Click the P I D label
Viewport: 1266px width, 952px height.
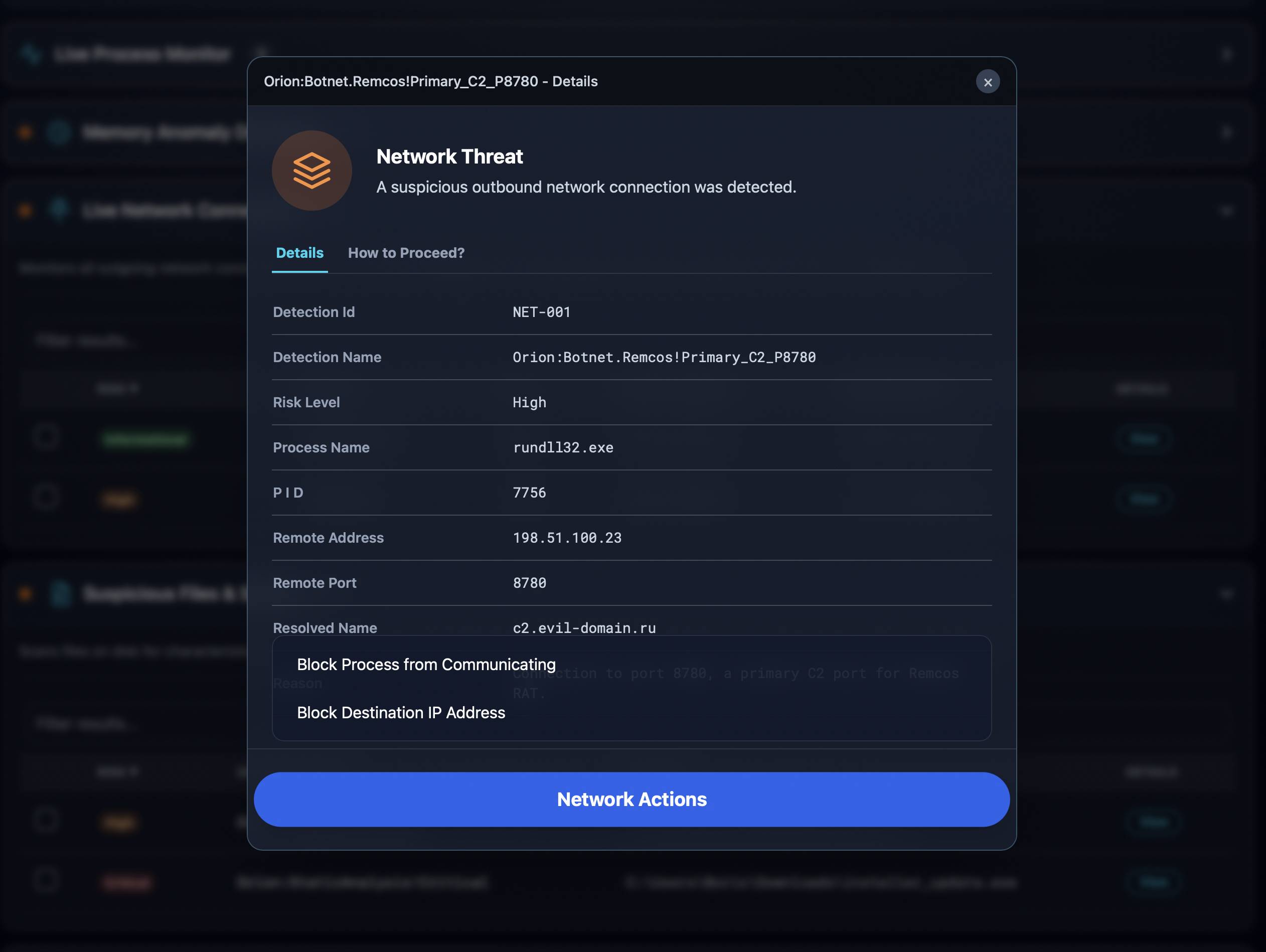tap(288, 493)
